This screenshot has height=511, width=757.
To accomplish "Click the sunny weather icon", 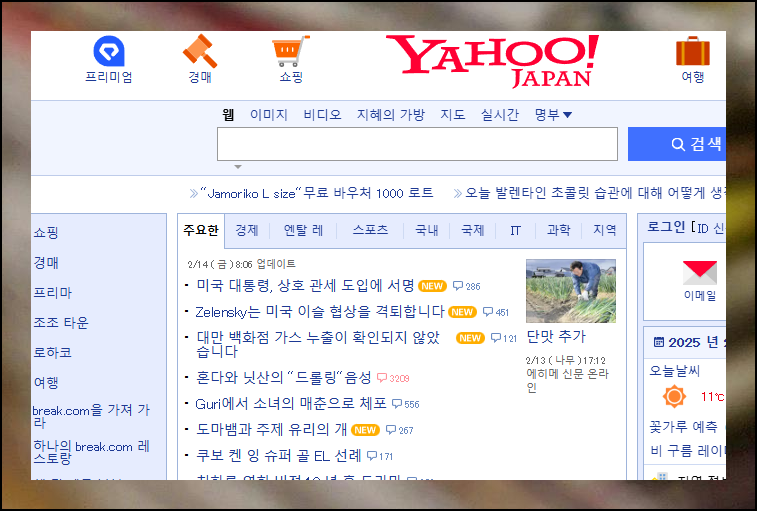I will coord(674,397).
